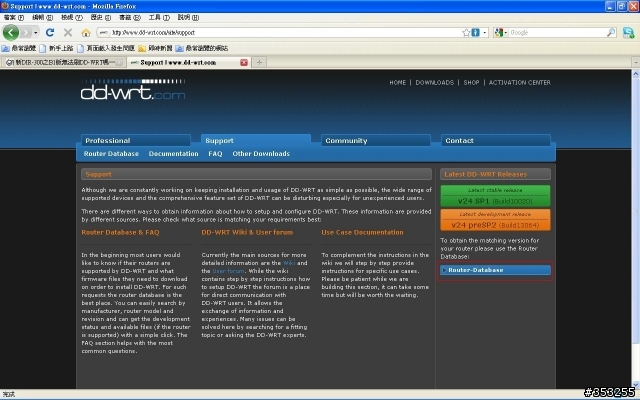Click the blue feed icon in address bar
The width and height of the screenshot is (640, 400).
[476, 32]
